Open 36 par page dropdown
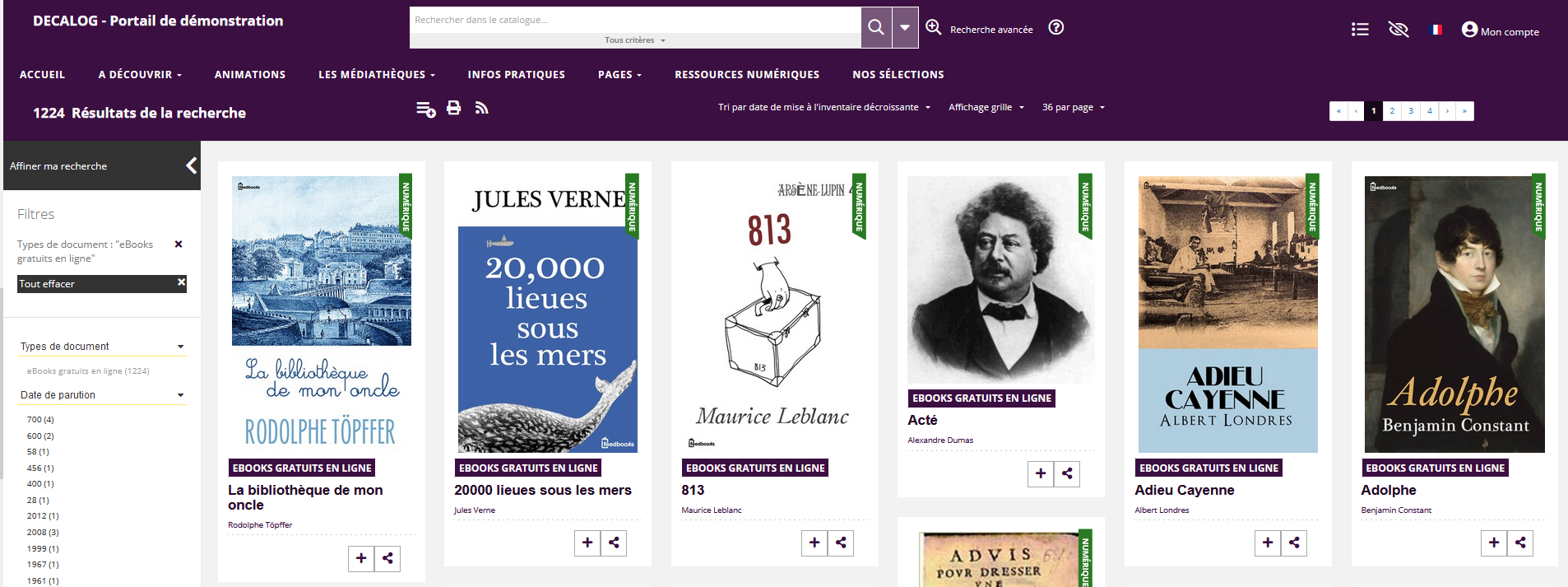Viewport: 1568px width, 587px height. (x=1074, y=107)
